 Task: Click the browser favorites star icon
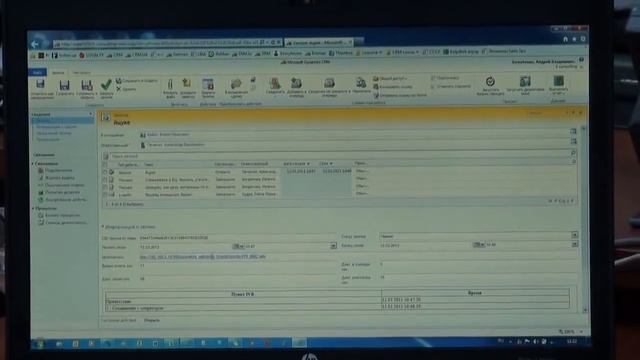574,39
